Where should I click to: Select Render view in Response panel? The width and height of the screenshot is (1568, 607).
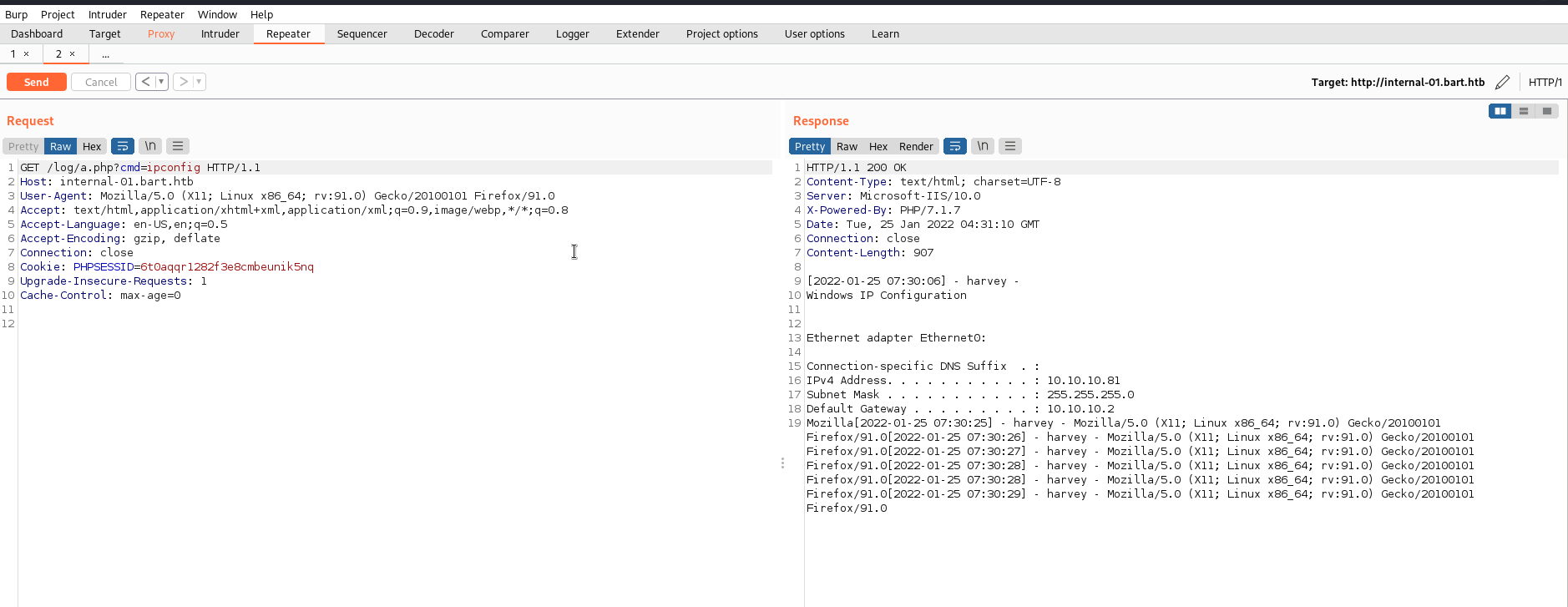916,146
